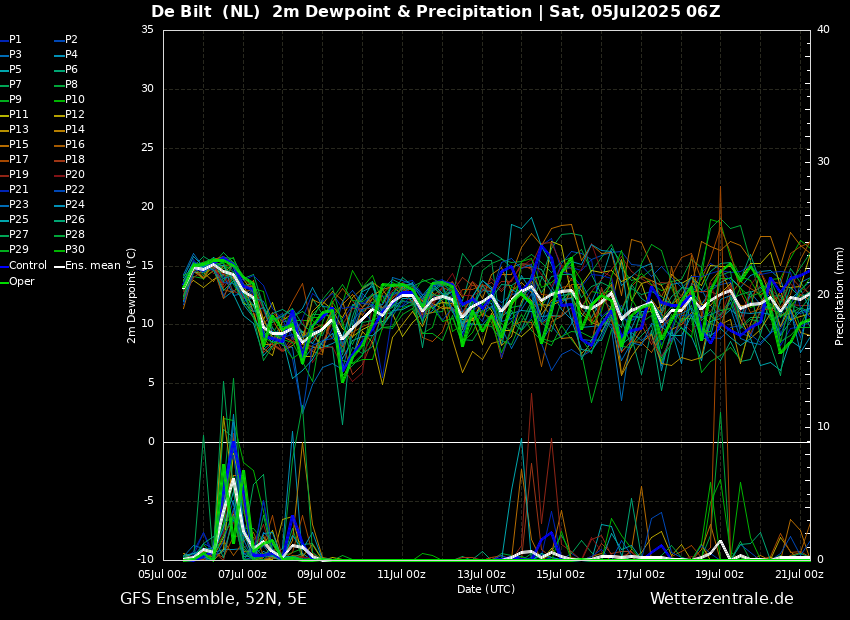
Task: Click the 13Jul 00z date tick label
Action: (481, 574)
